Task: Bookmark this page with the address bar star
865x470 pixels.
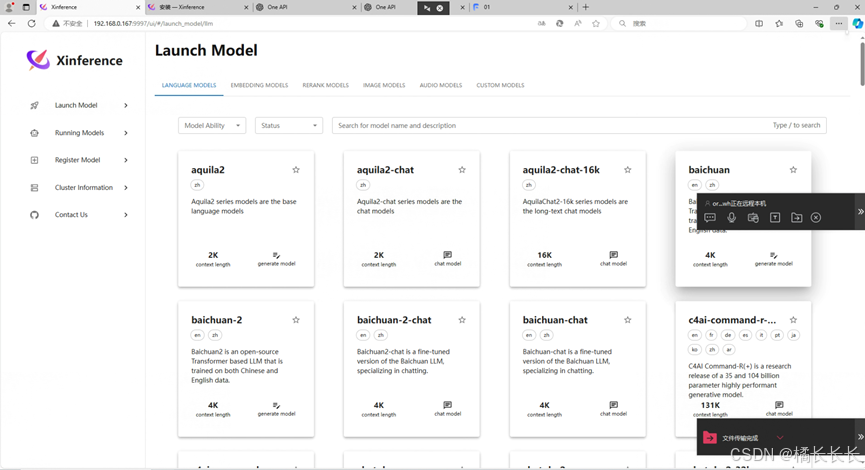Action: click(596, 24)
